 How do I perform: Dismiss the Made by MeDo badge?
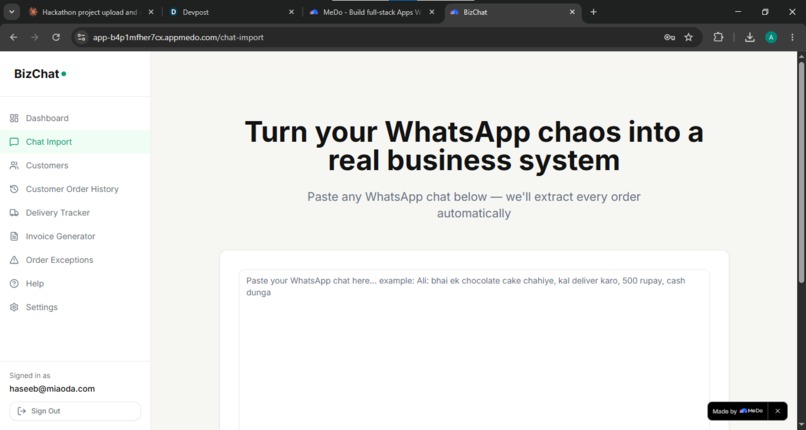point(777,411)
